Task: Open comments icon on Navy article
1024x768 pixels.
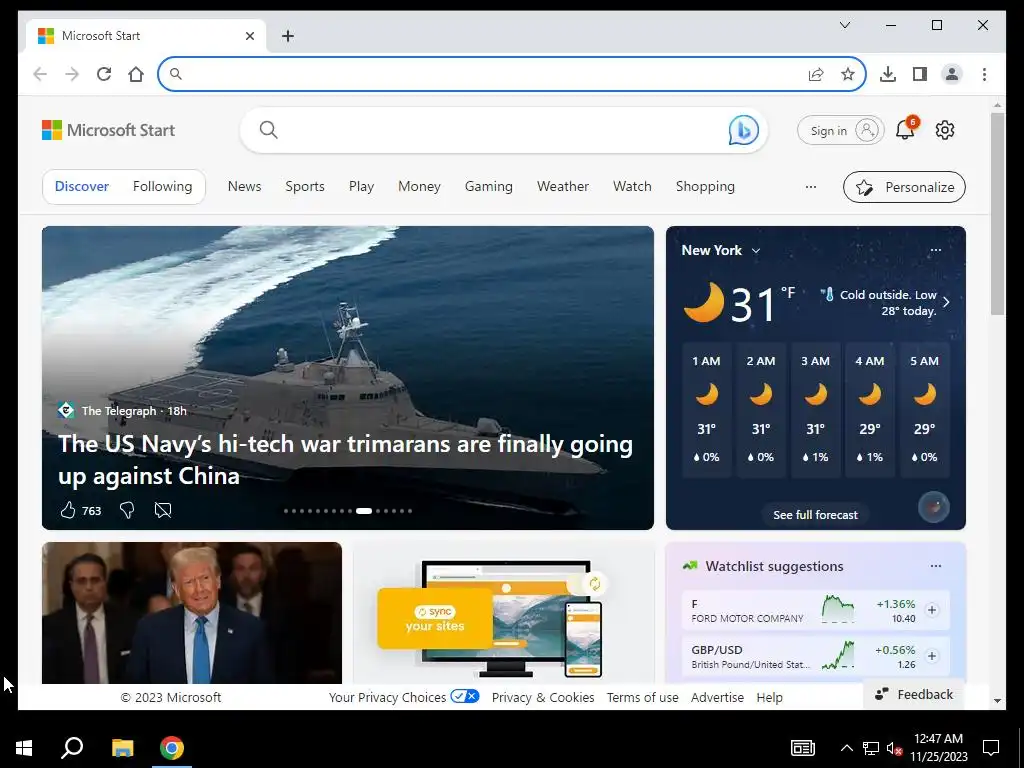Action: click(x=163, y=510)
